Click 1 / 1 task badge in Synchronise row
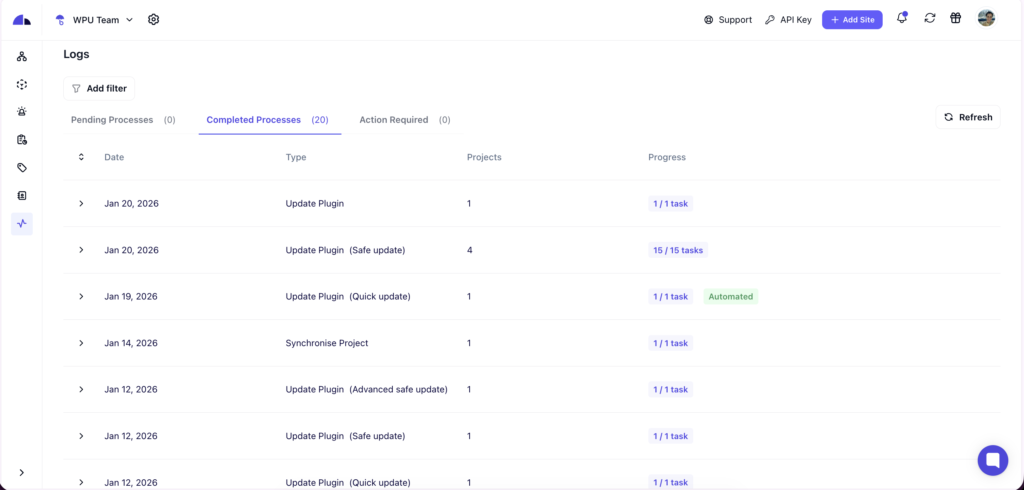This screenshot has width=1024, height=490. pos(670,343)
